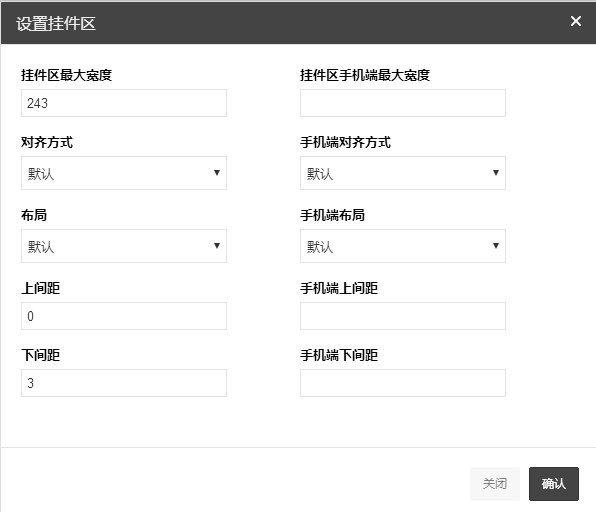
Task: Click the 下间距 input field showing 3
Action: [x=124, y=383]
